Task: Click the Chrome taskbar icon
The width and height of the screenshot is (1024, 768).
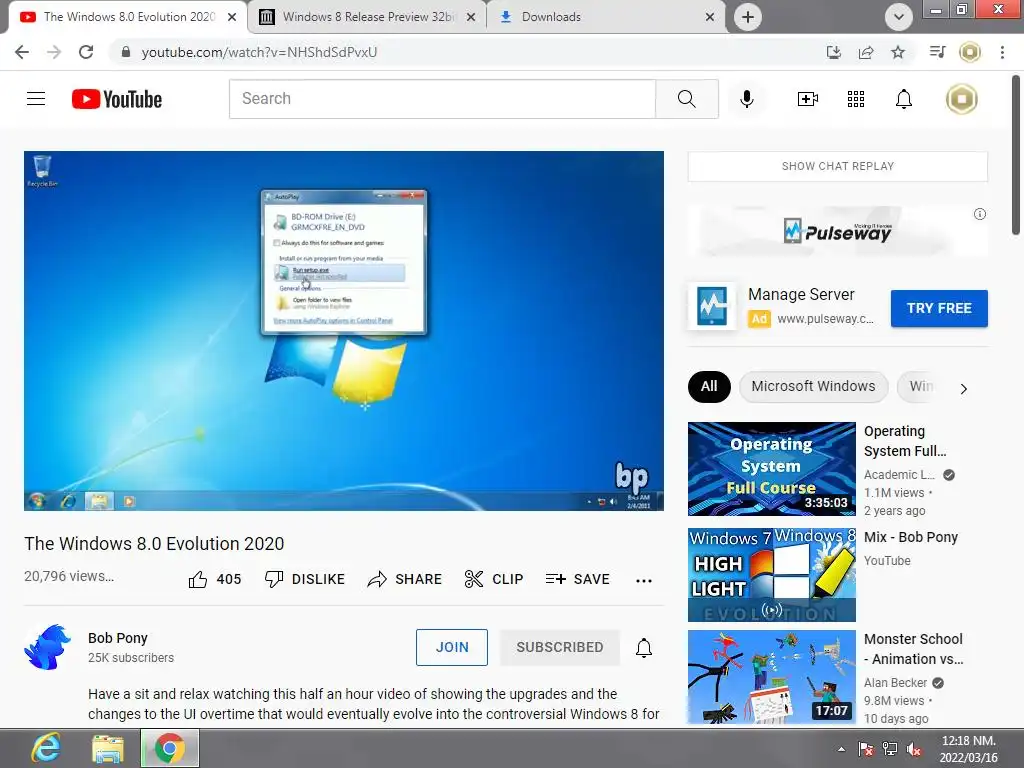Action: [x=170, y=748]
